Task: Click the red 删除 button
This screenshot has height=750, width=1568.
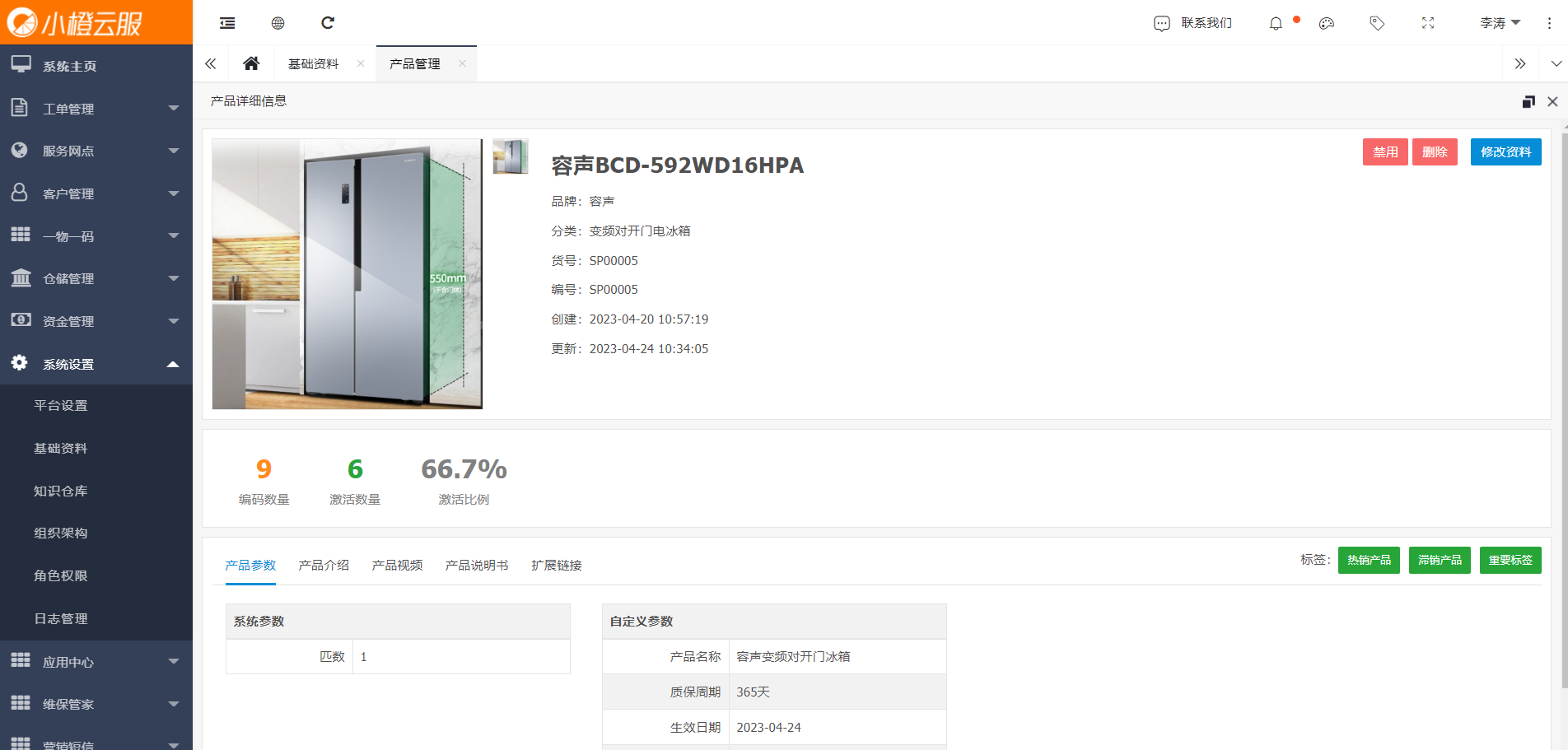Action: pyautogui.click(x=1435, y=152)
